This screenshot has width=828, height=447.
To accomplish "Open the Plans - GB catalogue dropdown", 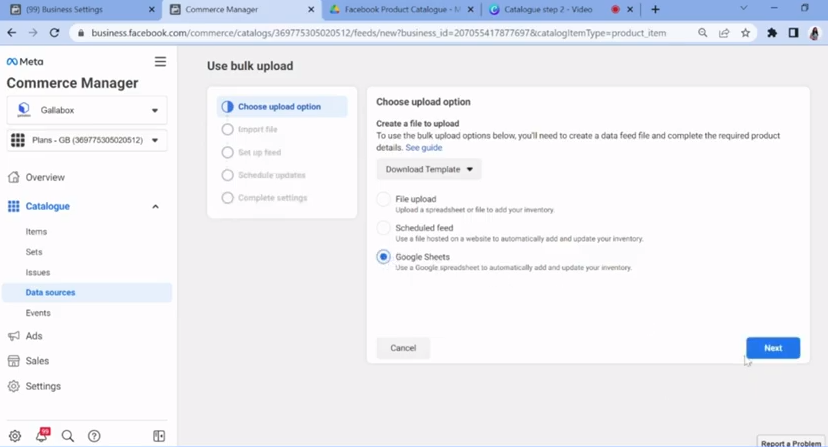I will tap(87, 140).
